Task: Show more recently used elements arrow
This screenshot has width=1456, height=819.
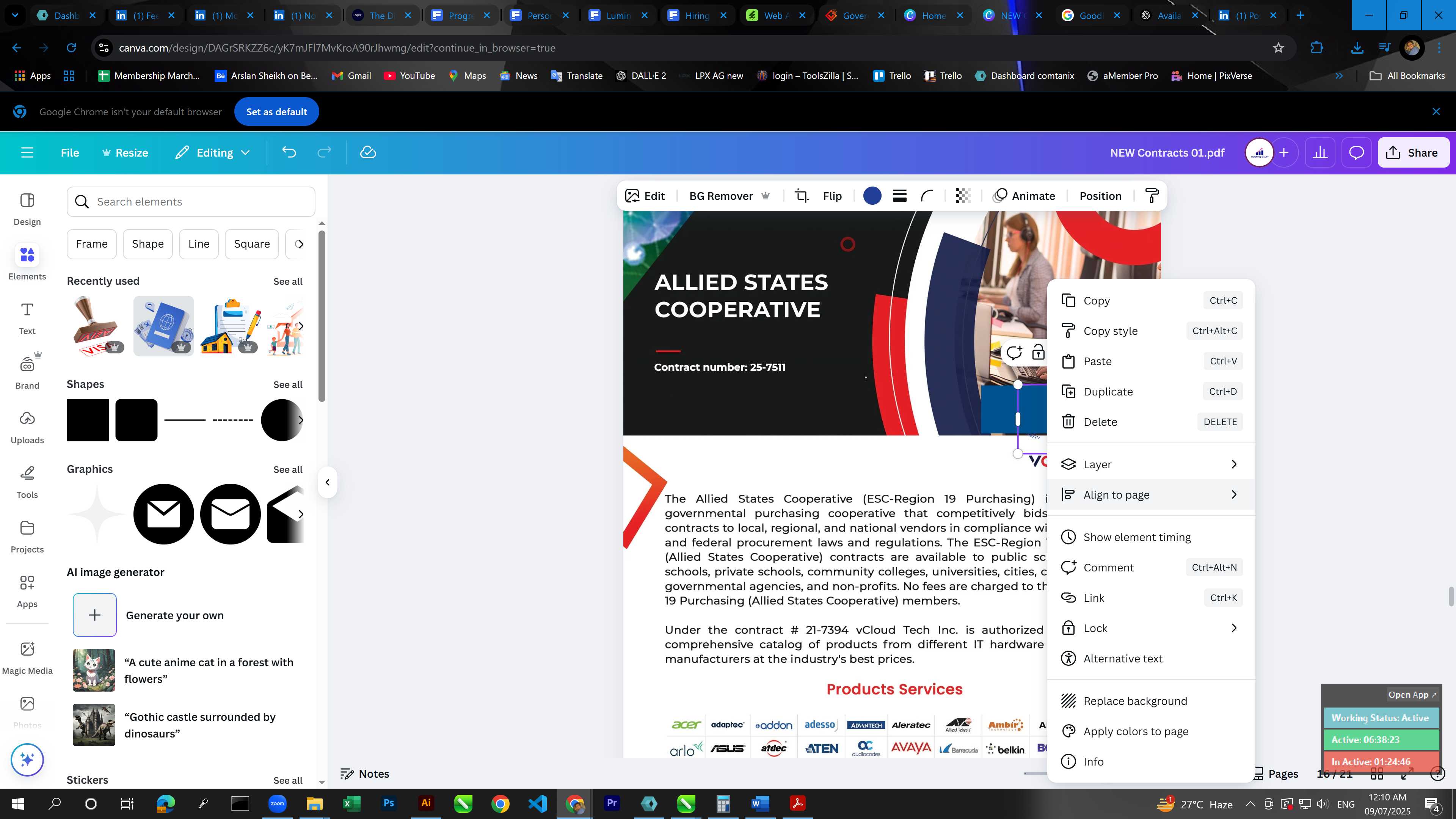Action: pos(300,326)
